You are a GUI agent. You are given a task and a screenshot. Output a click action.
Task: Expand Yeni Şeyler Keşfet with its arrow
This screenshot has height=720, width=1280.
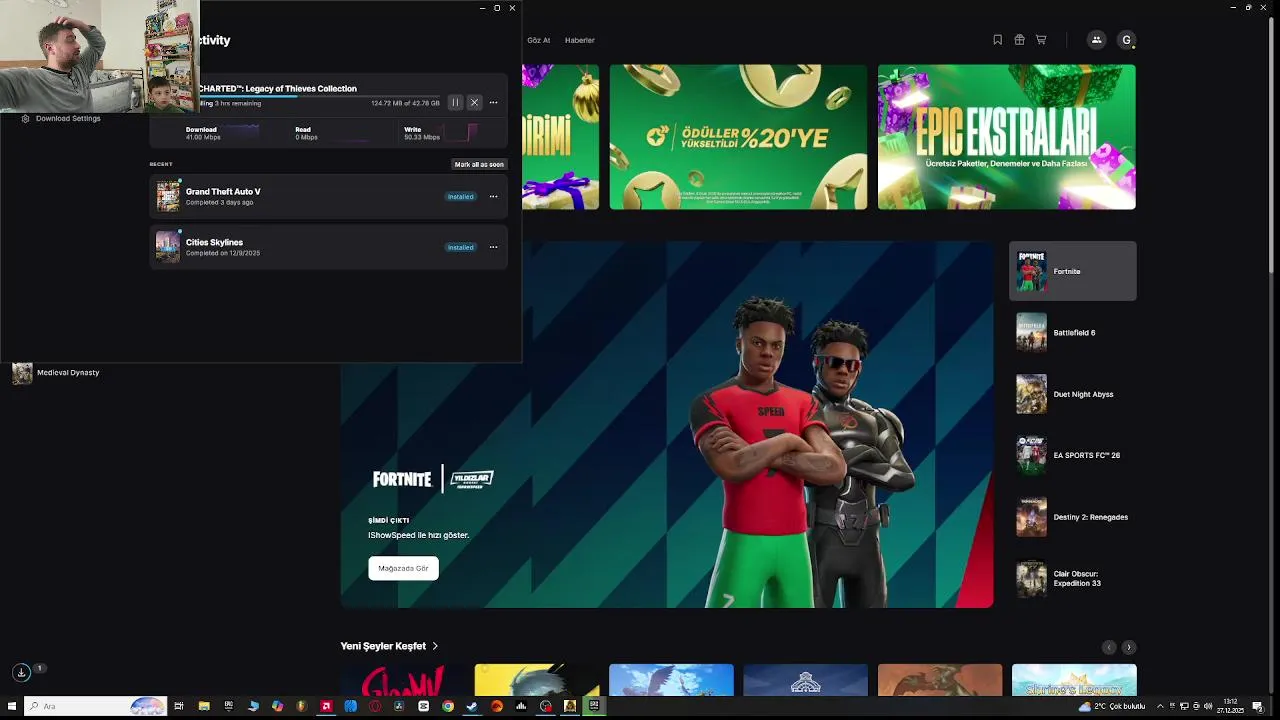pos(435,646)
